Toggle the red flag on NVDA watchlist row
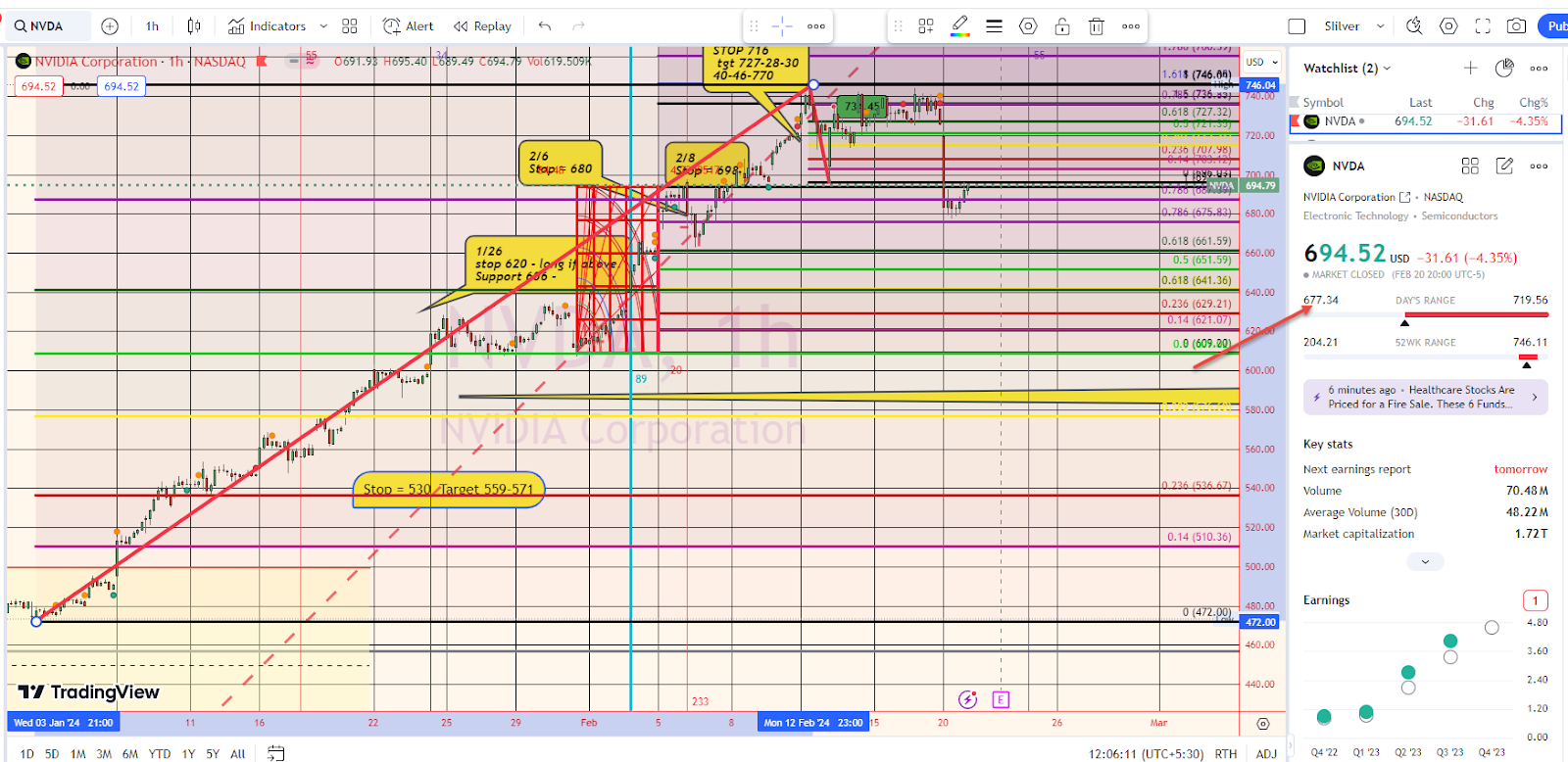Screen dimensions: 1568x762 [x=1295, y=121]
